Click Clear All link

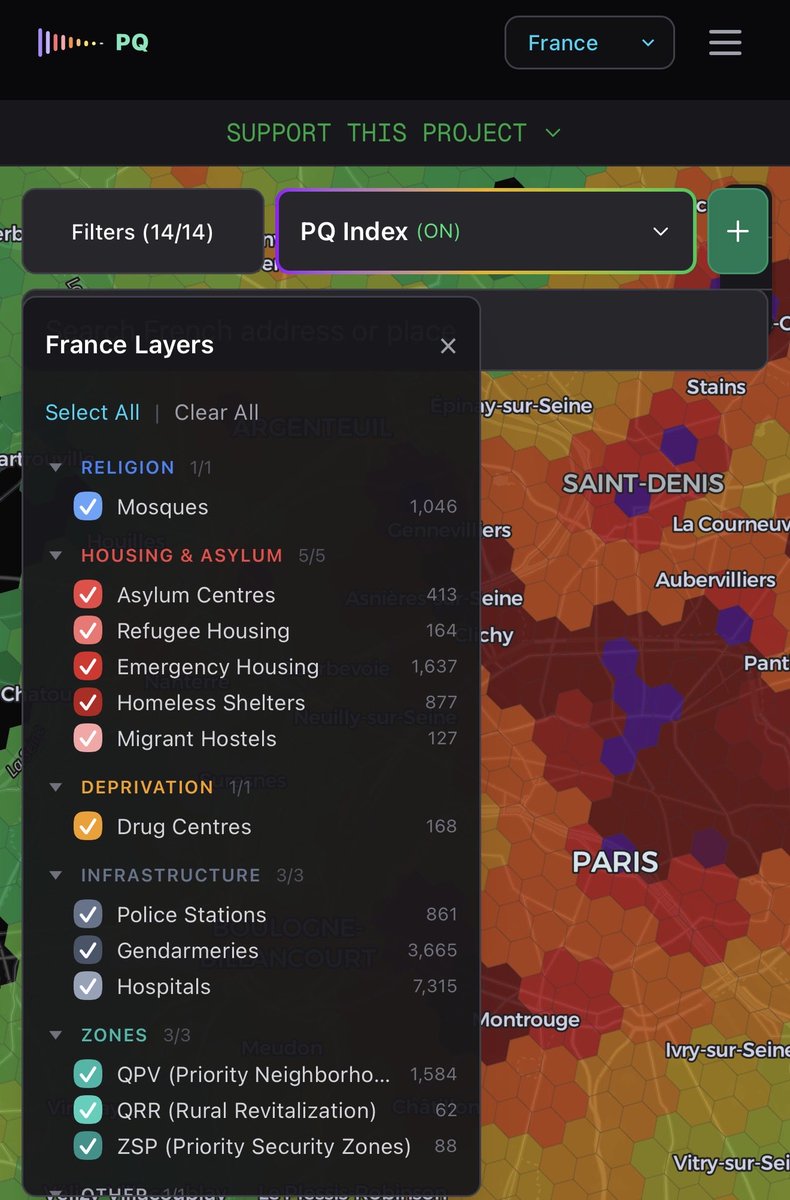217,412
